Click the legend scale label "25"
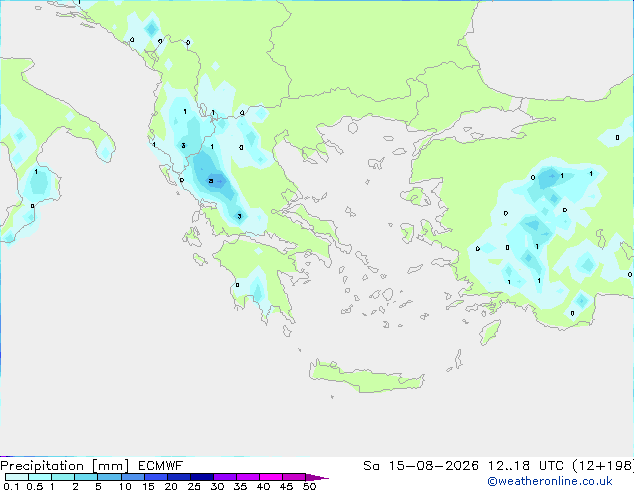Viewport: 634px width, 490px height. pyautogui.click(x=194, y=486)
